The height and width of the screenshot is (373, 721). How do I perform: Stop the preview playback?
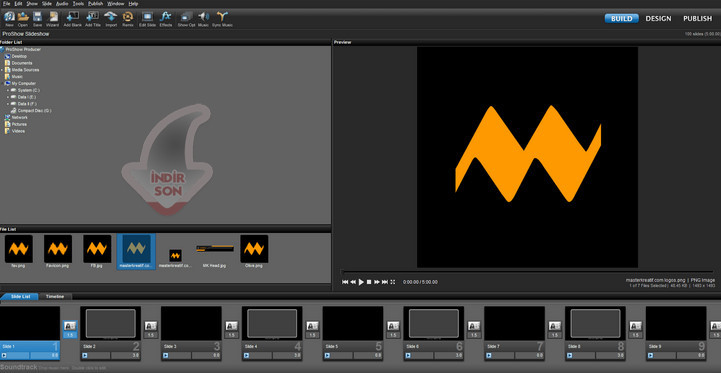point(369,282)
